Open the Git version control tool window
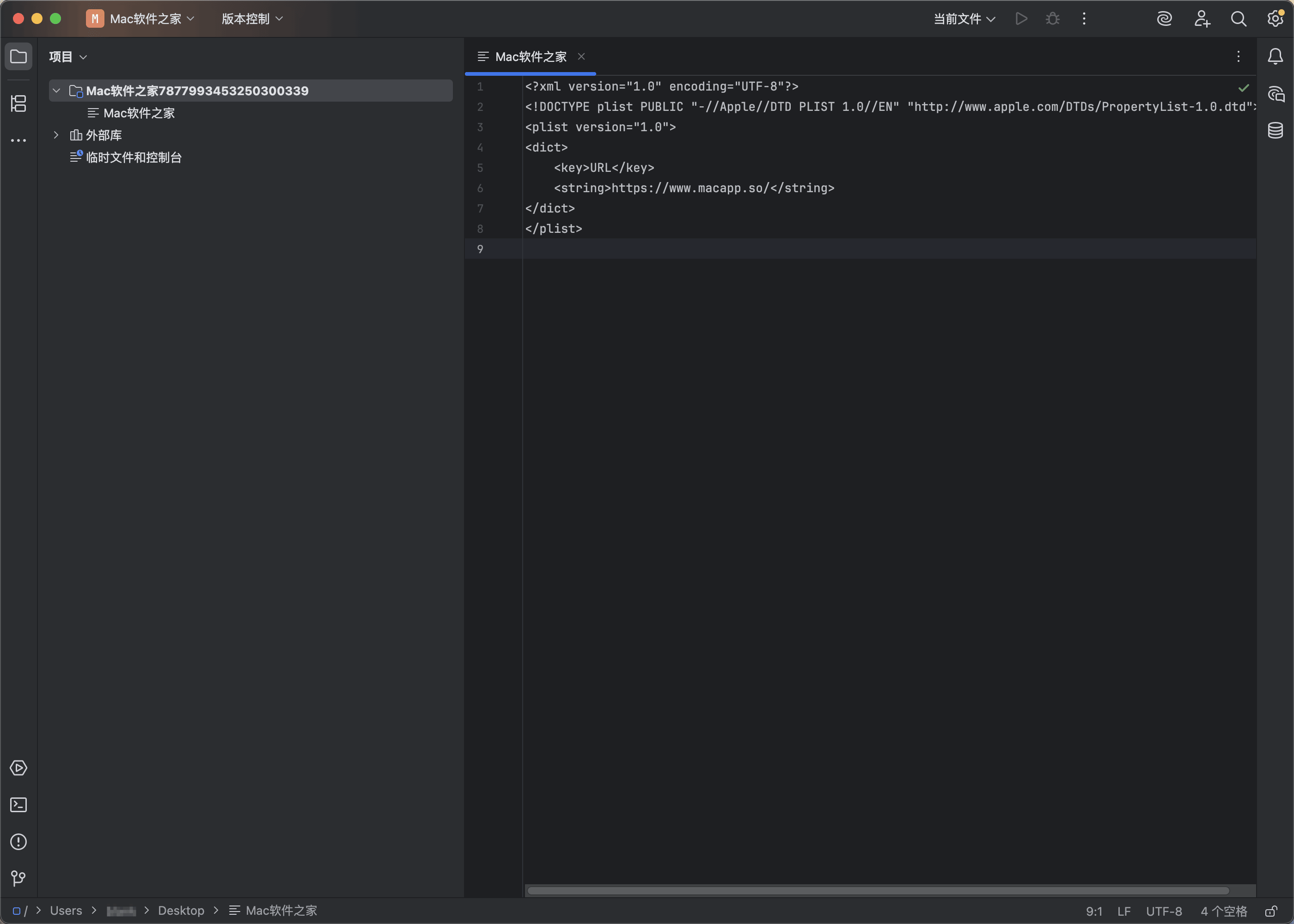The image size is (1294, 924). 18,878
